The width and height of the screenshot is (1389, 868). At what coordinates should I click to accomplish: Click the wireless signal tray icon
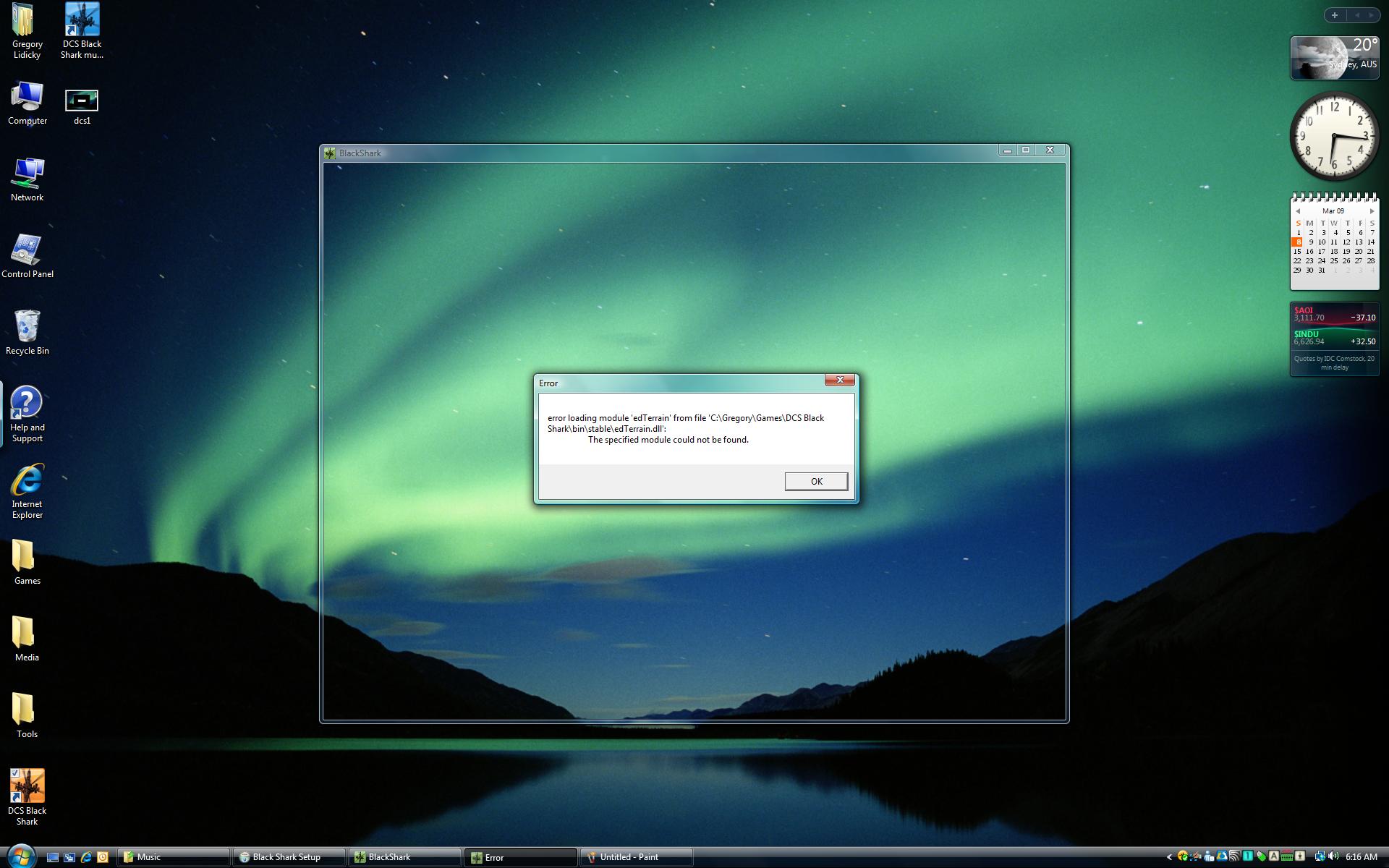point(1234,856)
